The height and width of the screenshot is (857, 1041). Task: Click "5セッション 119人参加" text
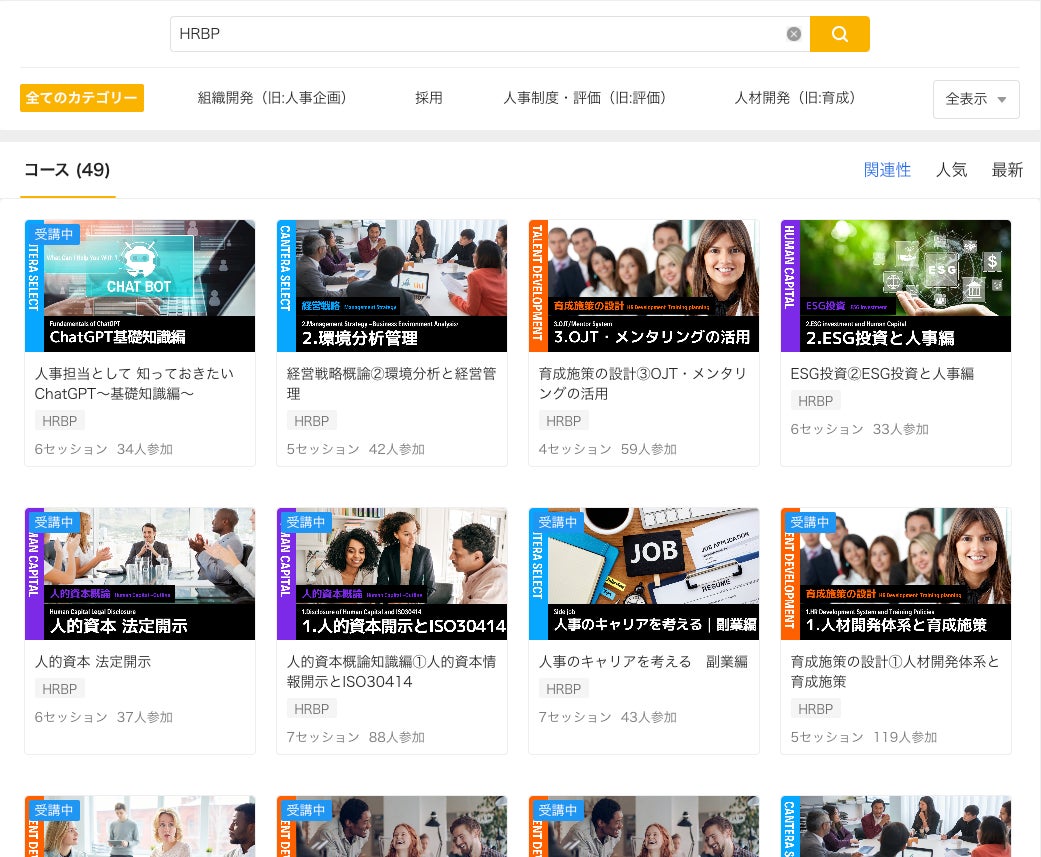click(863, 738)
